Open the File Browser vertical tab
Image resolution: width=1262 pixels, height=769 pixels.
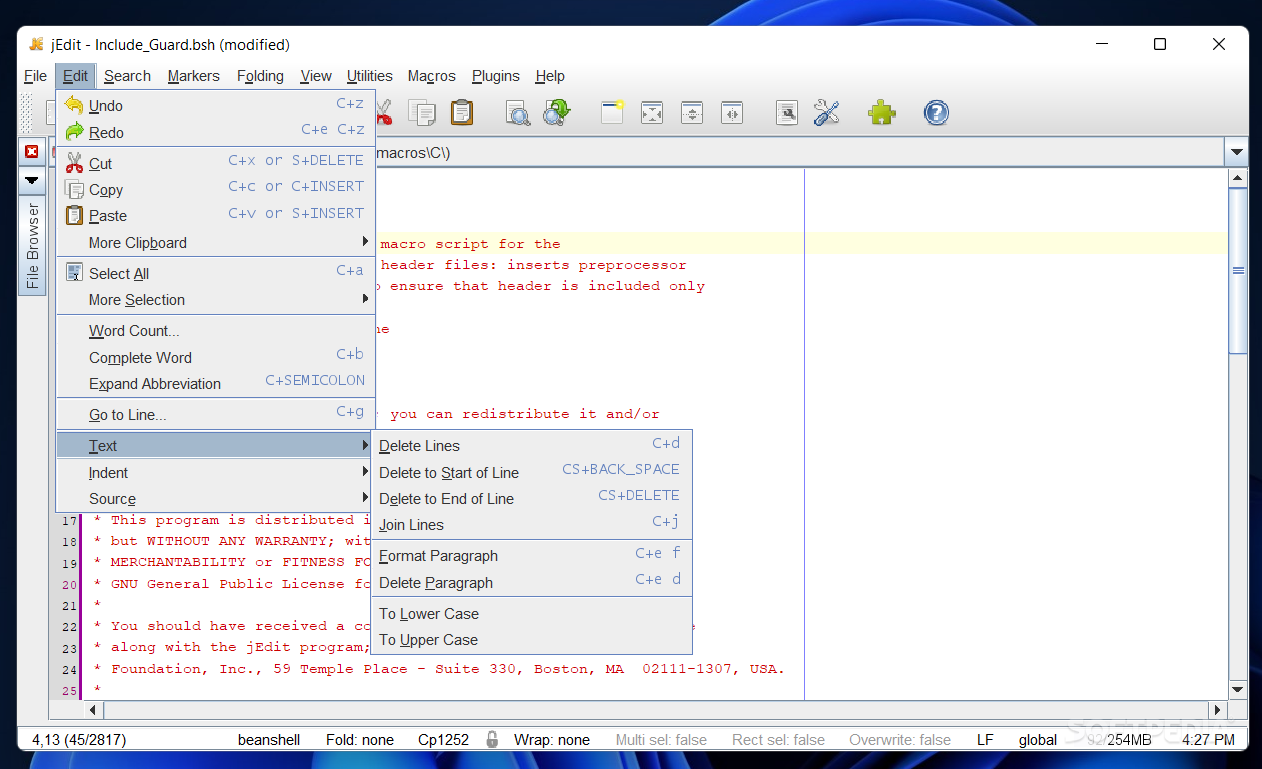32,245
